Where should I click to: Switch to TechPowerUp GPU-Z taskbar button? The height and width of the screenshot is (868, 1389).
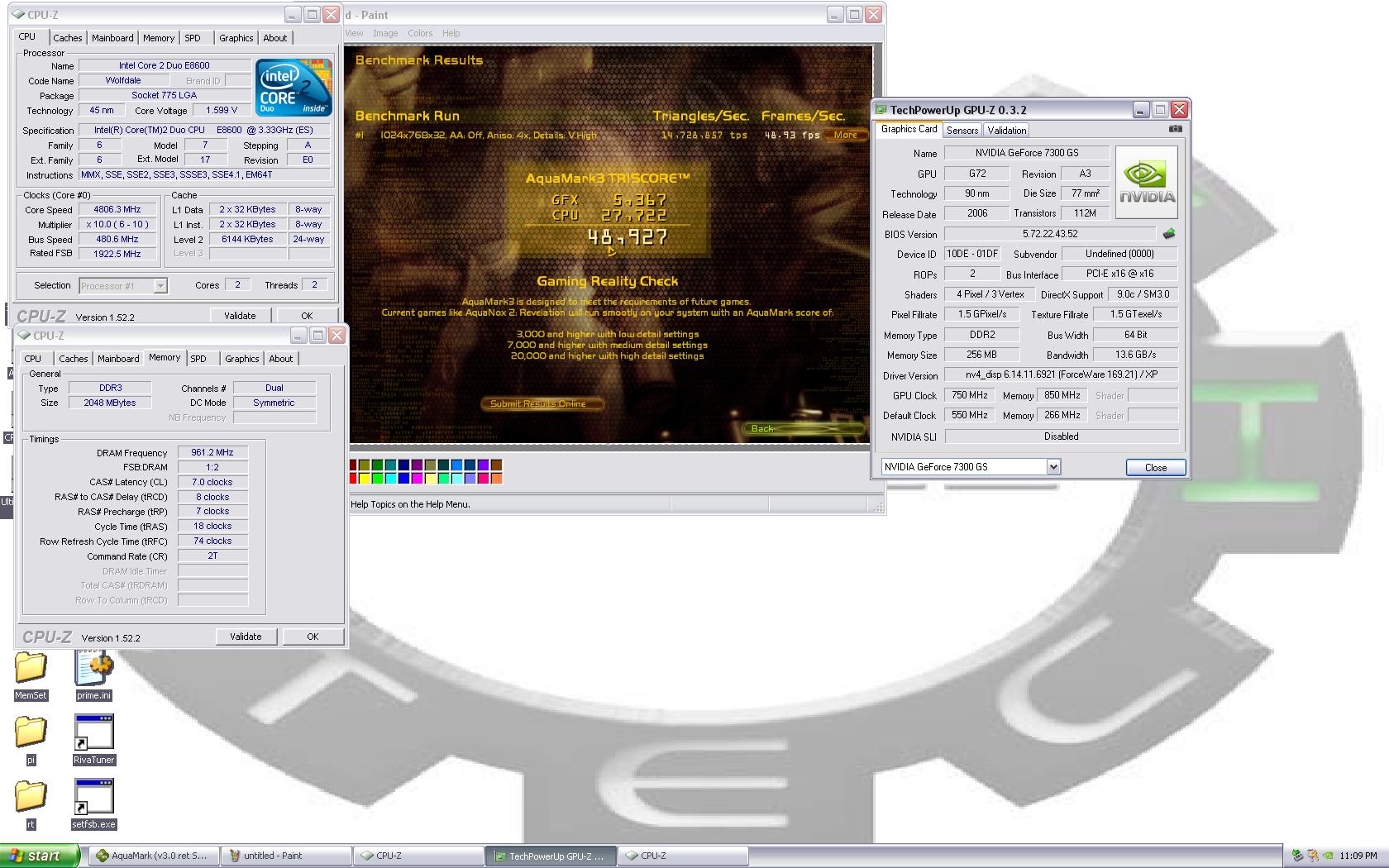pos(551,856)
